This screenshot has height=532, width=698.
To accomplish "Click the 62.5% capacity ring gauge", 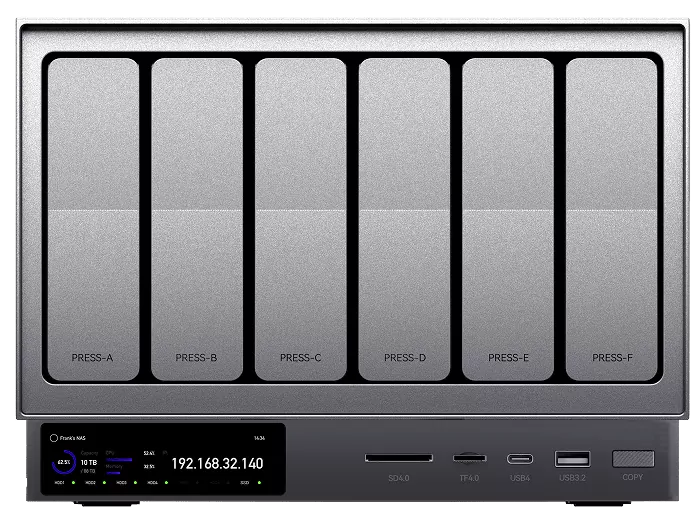I will (64, 463).
